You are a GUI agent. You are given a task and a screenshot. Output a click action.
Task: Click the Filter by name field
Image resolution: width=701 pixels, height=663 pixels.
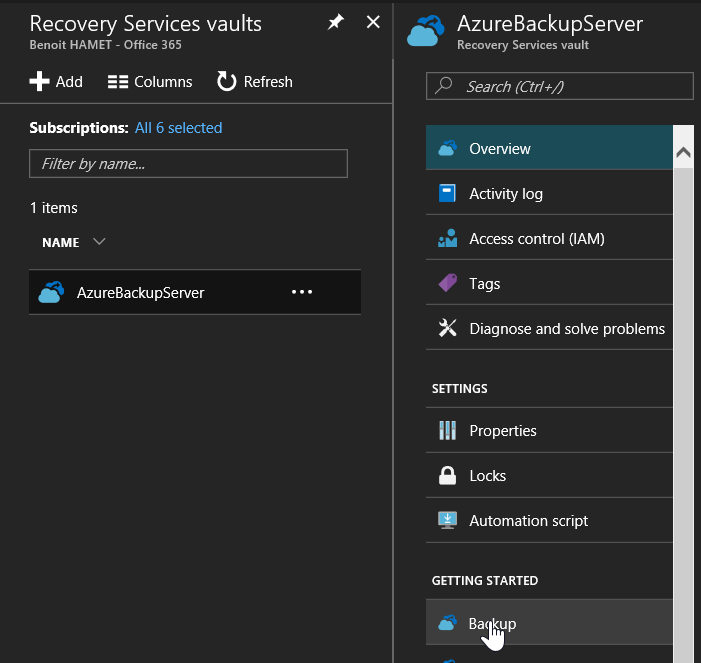(188, 163)
